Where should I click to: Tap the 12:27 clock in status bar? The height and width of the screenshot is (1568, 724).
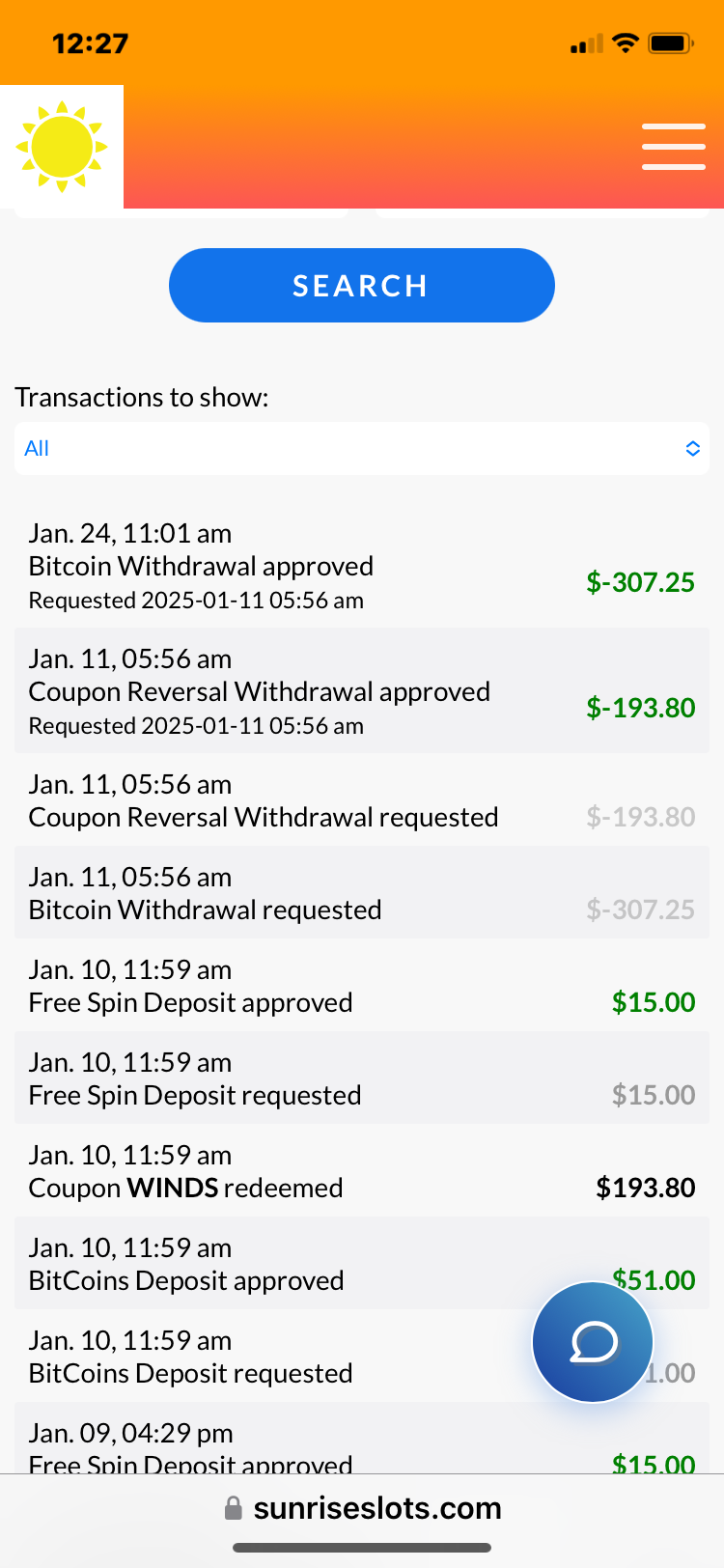pyautogui.click(x=90, y=43)
